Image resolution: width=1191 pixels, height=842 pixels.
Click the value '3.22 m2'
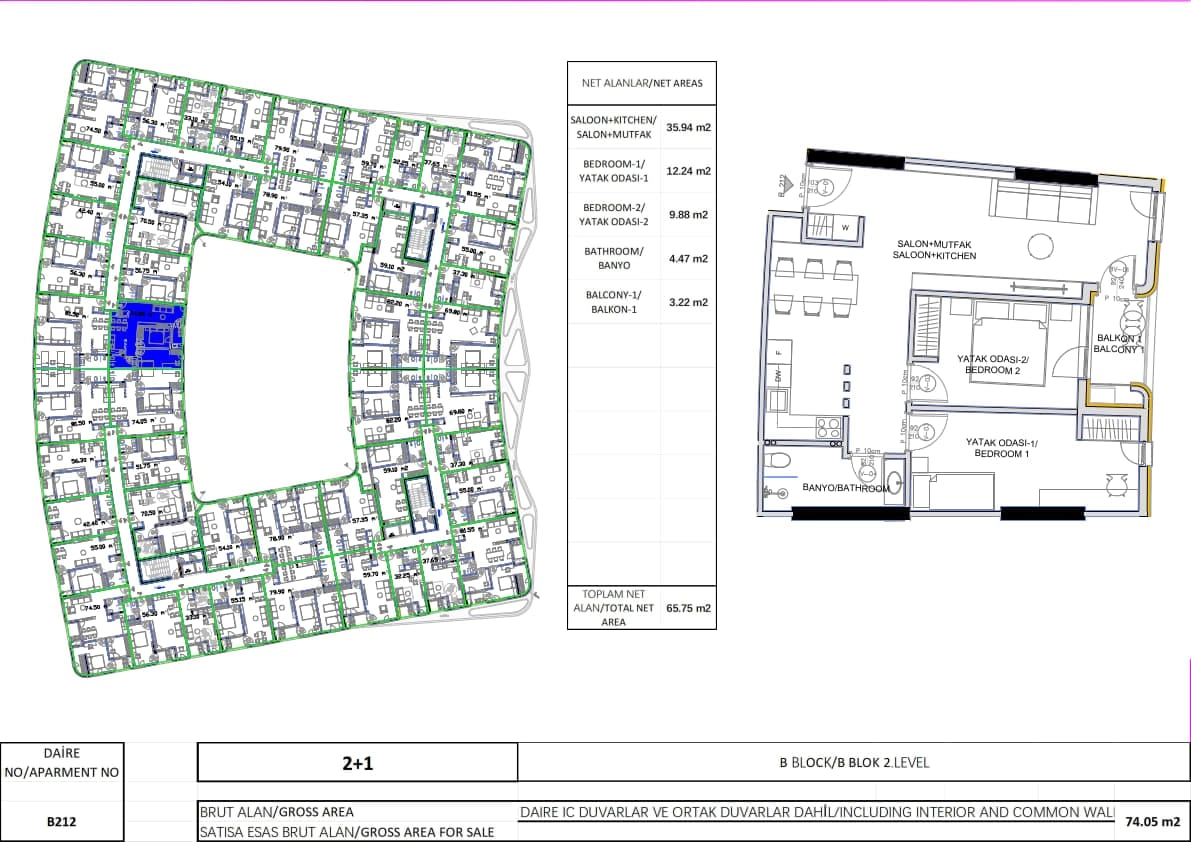pos(688,302)
